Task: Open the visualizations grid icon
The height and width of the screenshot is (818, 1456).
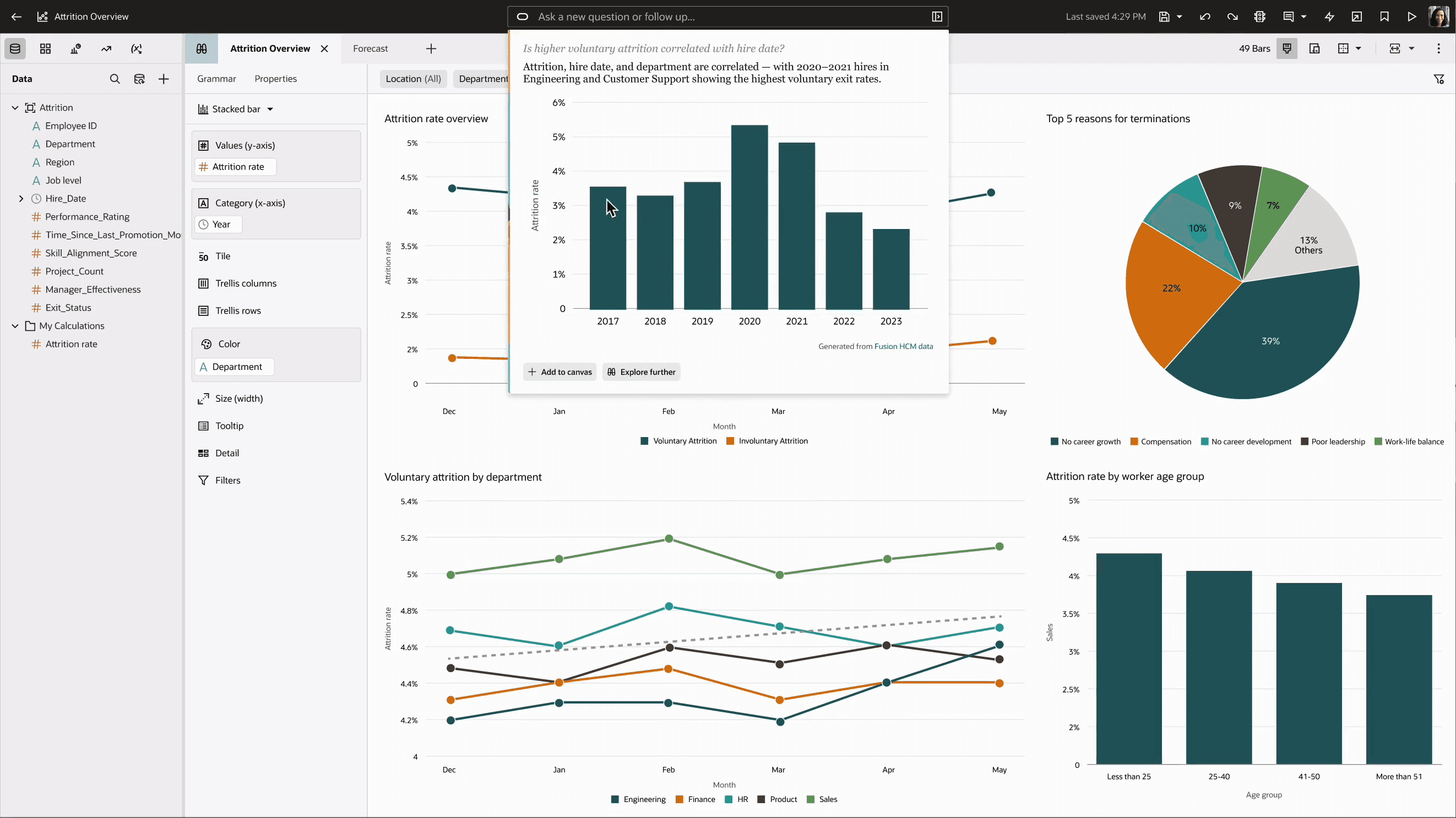Action: coord(45,48)
